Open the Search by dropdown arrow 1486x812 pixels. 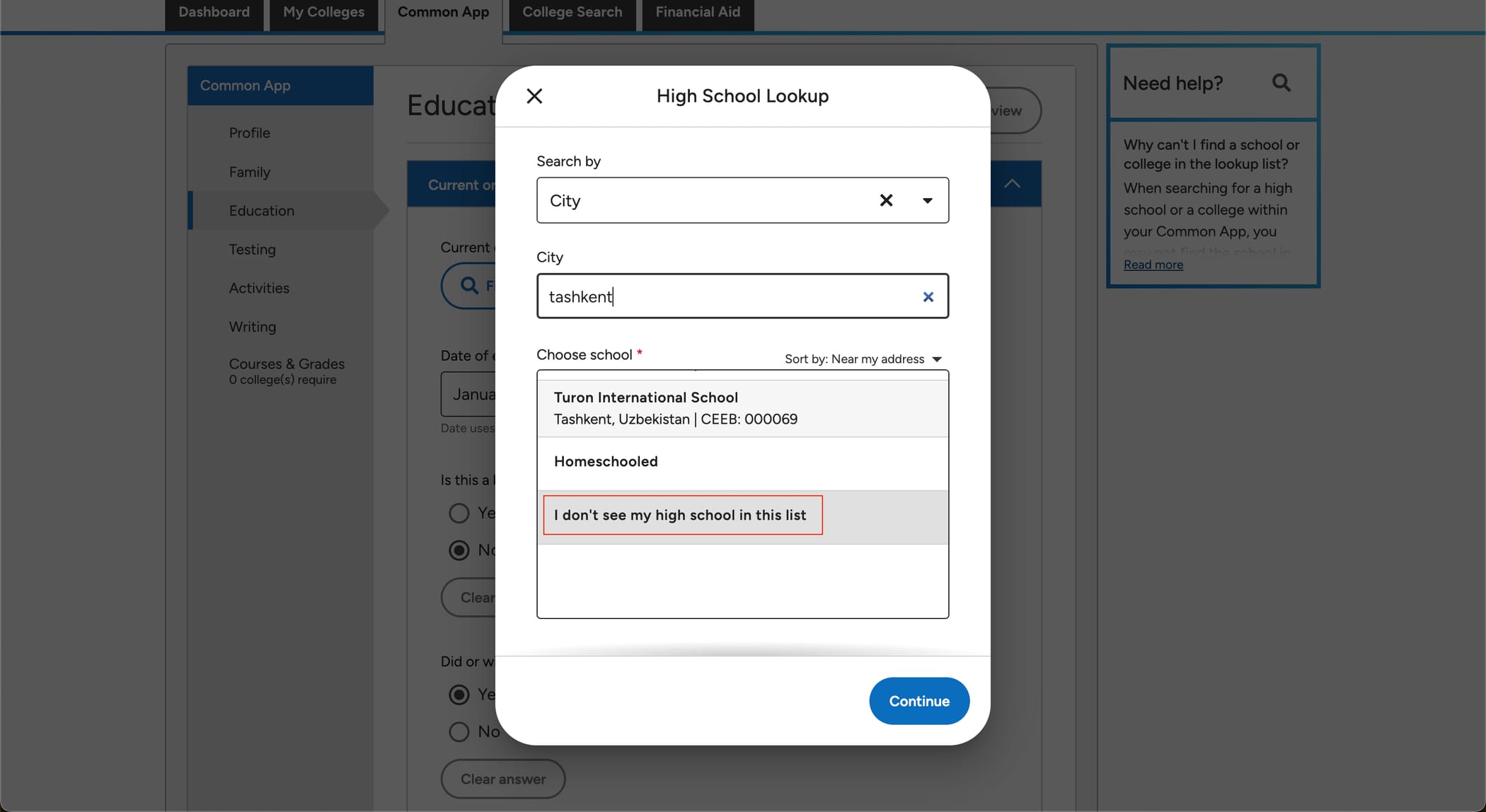pyautogui.click(x=928, y=200)
